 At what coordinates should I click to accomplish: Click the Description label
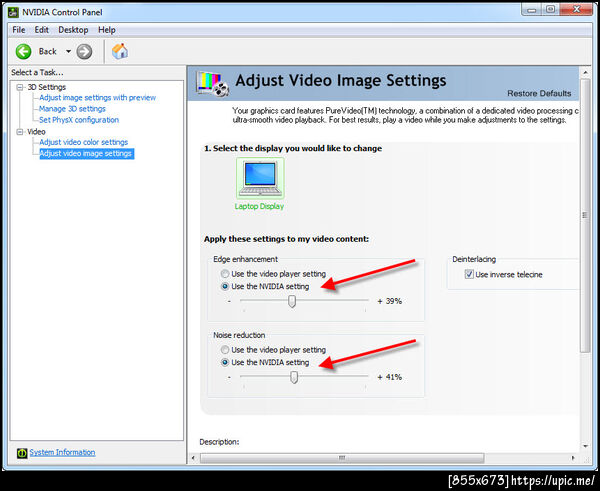tap(219, 442)
